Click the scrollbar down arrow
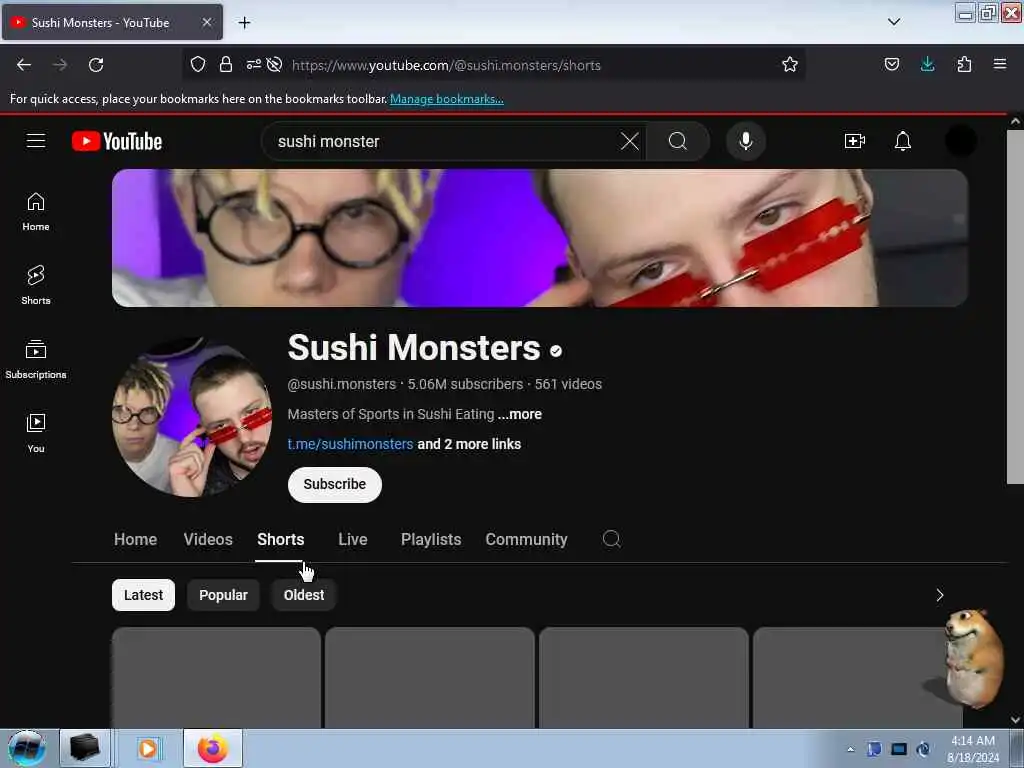1024x768 pixels. click(x=1015, y=720)
